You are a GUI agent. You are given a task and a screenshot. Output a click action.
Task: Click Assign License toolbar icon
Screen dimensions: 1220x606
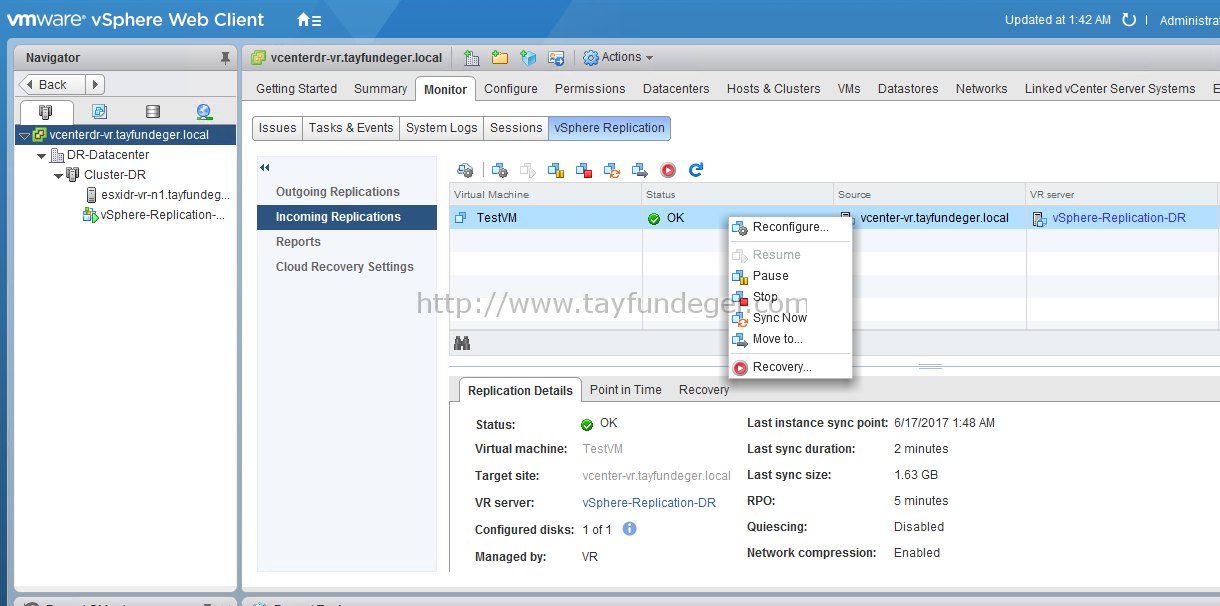coord(556,58)
